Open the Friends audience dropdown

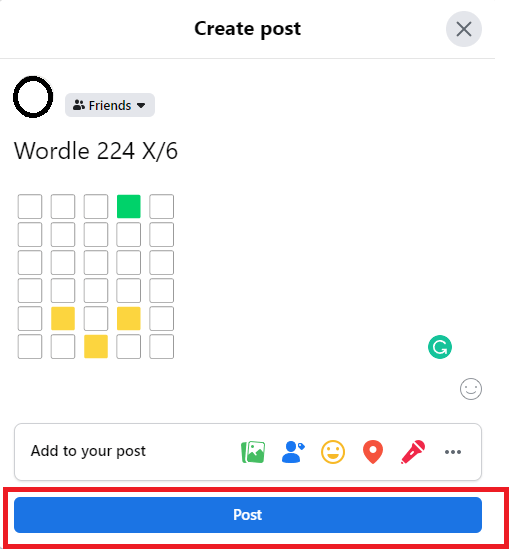coord(110,105)
